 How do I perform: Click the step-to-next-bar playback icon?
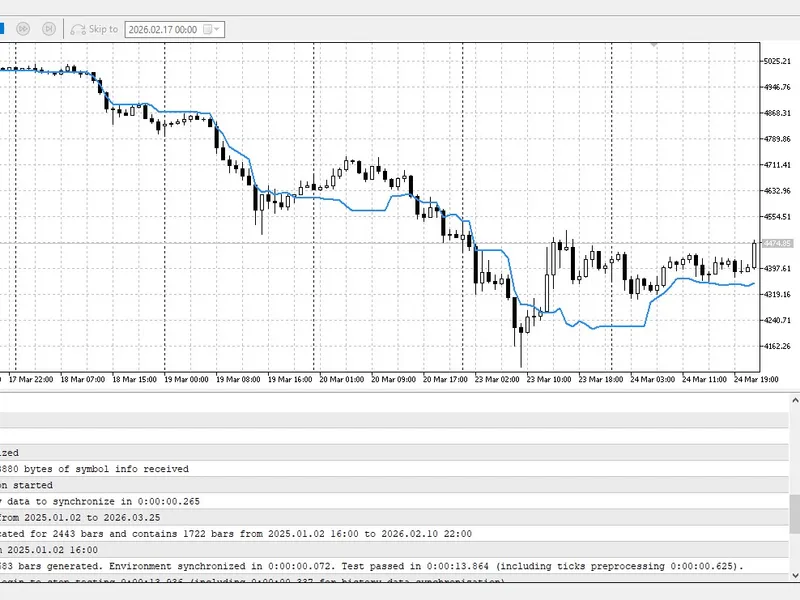point(49,29)
